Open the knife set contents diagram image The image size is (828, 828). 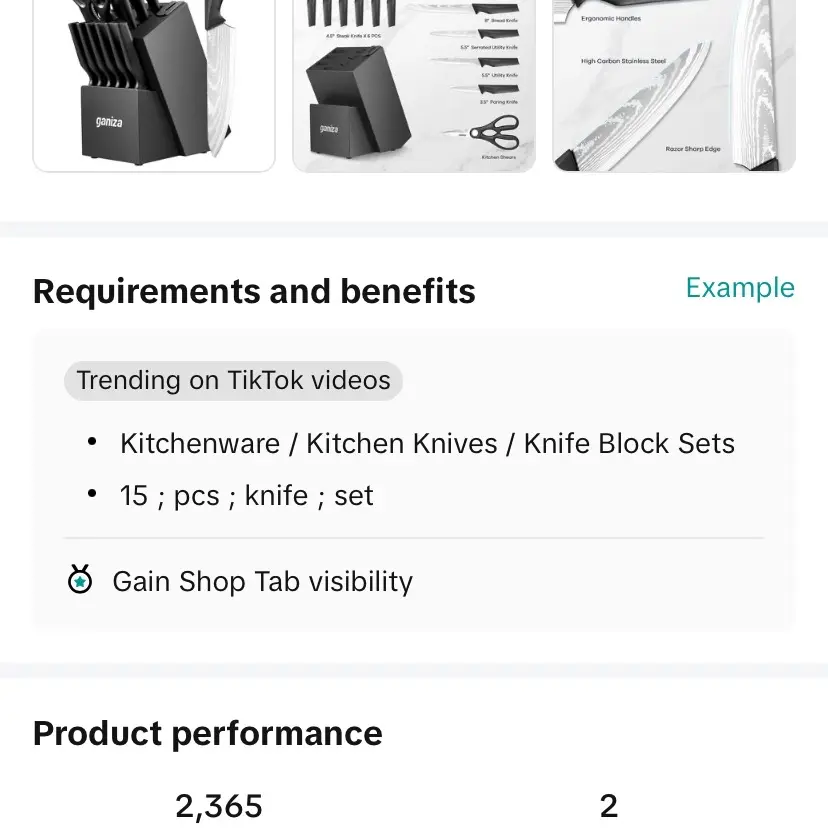coord(413,85)
